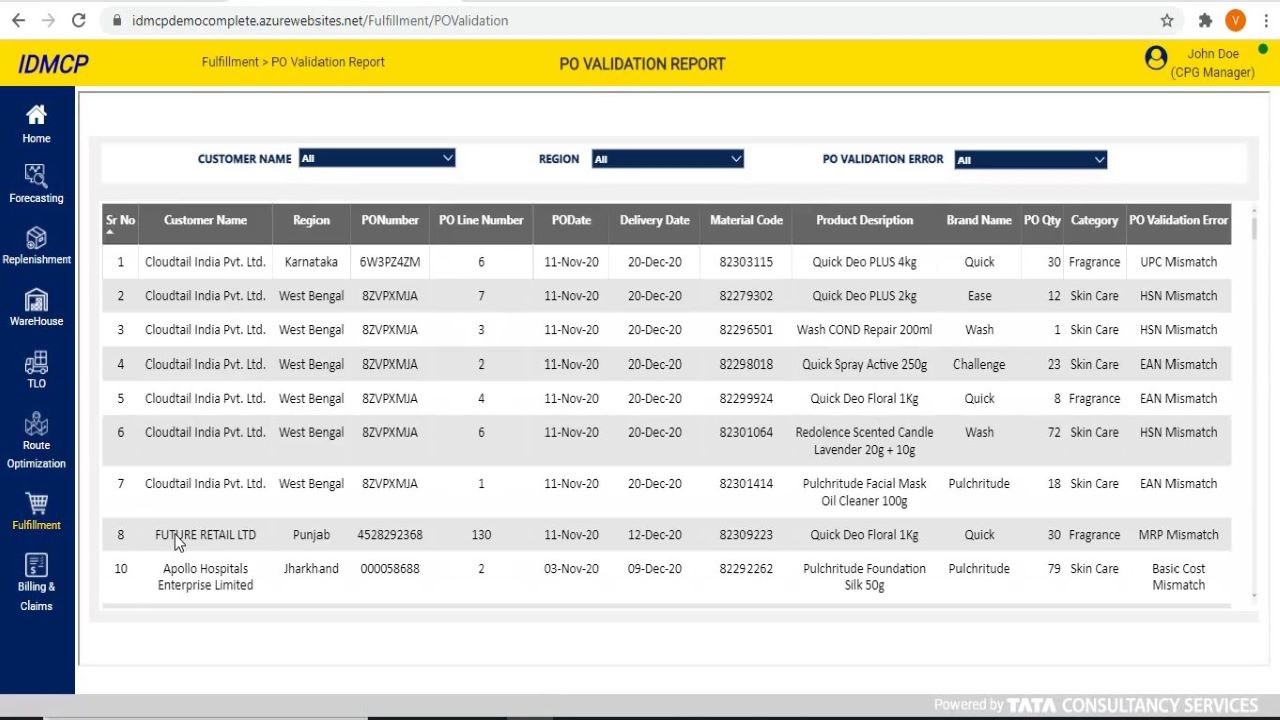Open the Chrome profile avatar
The image size is (1280, 720).
point(1236,20)
